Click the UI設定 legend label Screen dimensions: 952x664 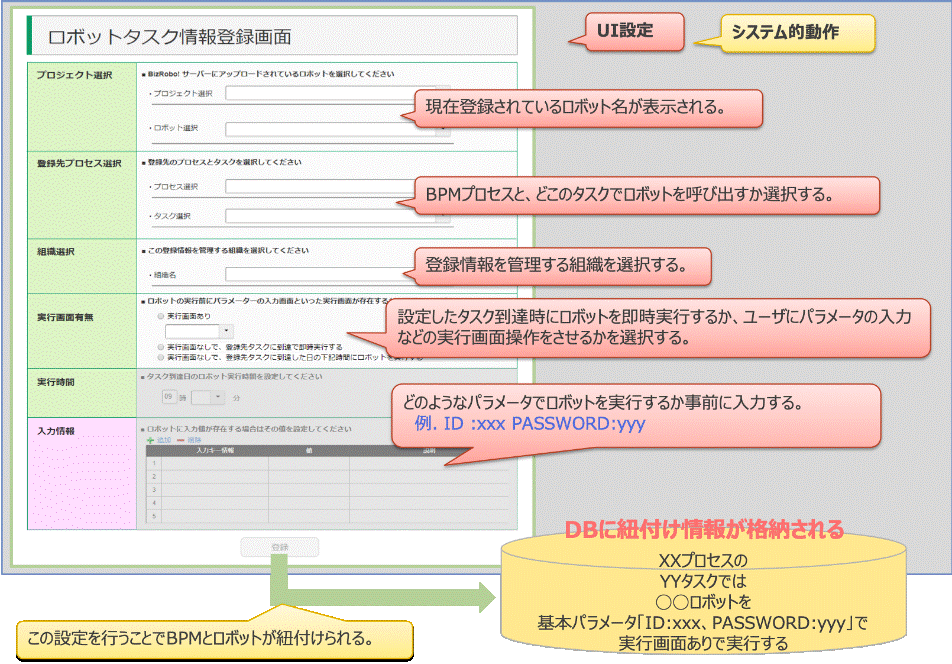(x=624, y=31)
